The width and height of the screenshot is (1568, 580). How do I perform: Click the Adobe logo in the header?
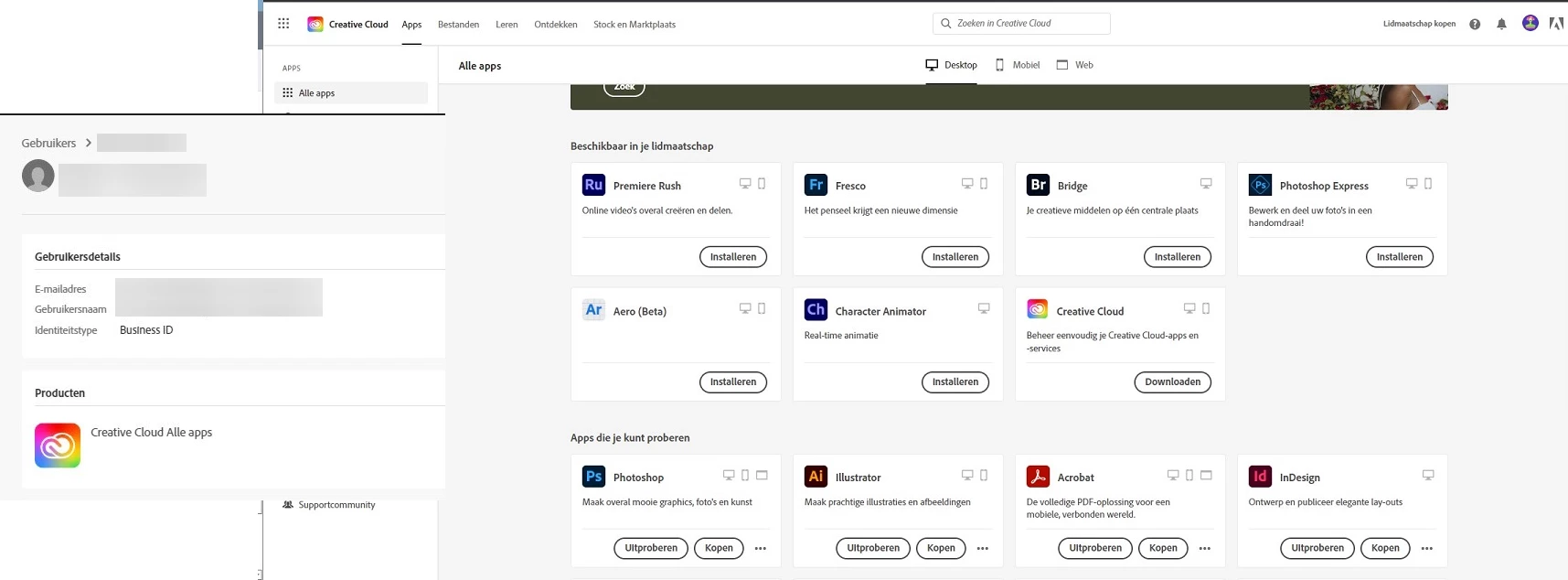(1556, 24)
